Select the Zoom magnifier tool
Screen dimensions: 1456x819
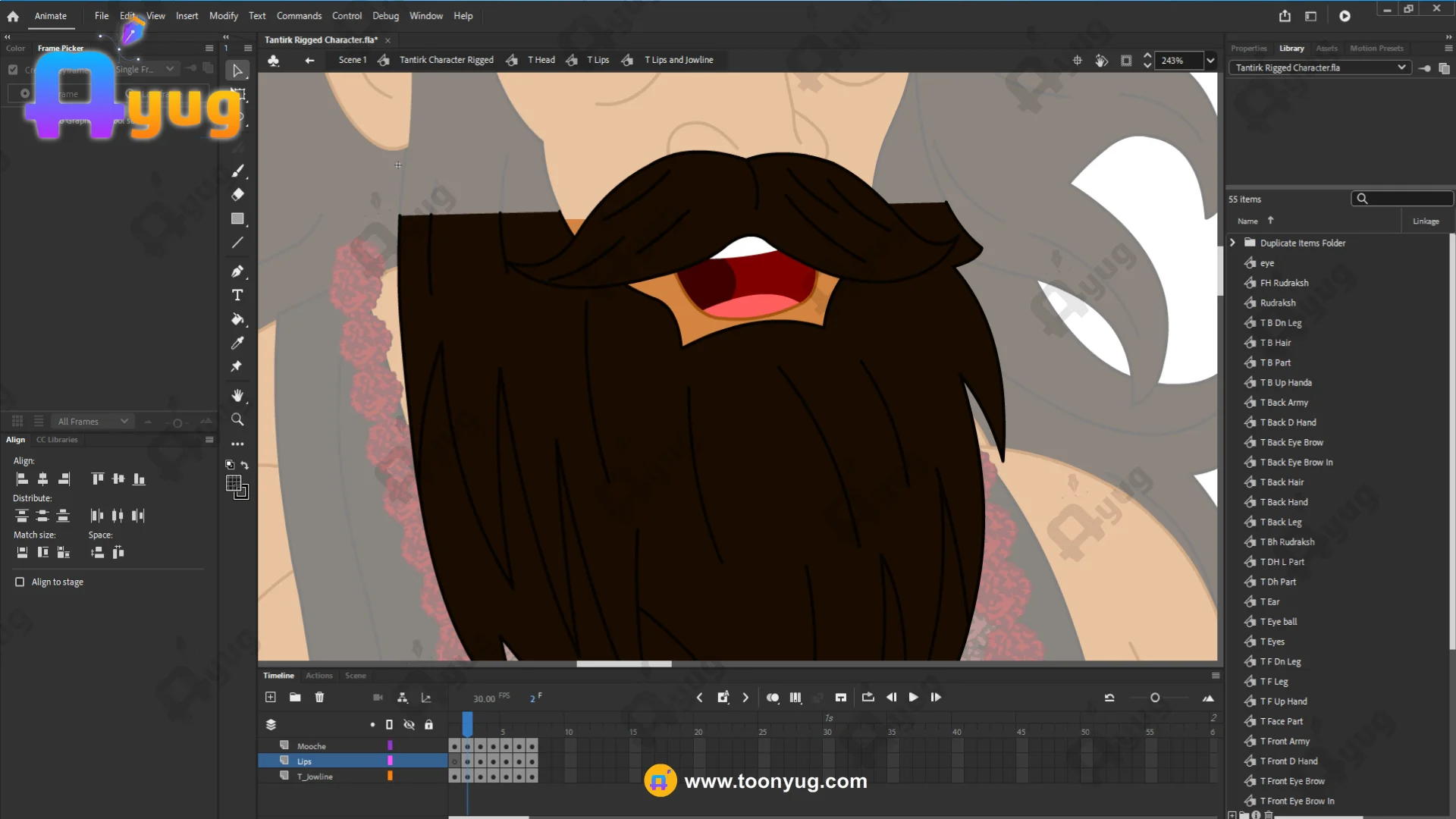(x=237, y=419)
